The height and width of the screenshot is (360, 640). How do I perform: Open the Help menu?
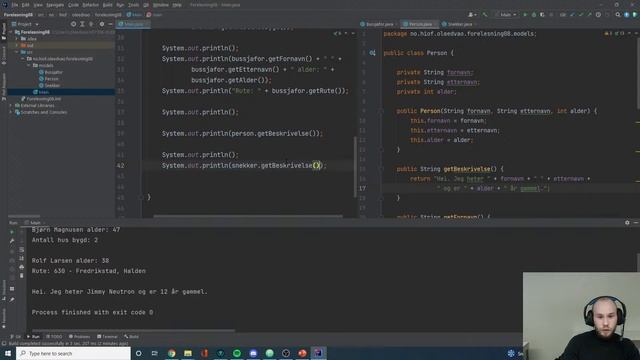tap(177, 5)
